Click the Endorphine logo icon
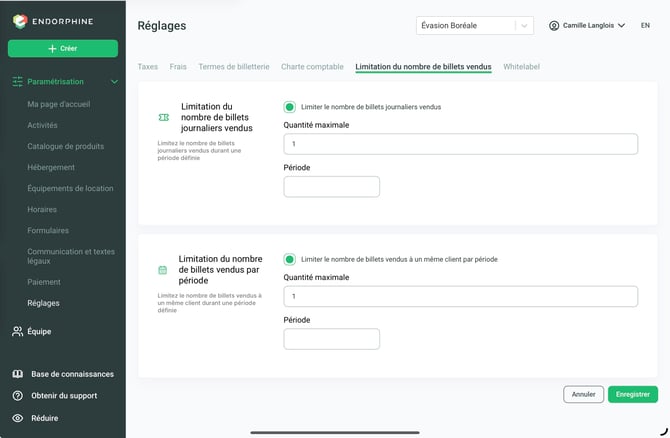Image resolution: width=670 pixels, height=438 pixels. 20,21
